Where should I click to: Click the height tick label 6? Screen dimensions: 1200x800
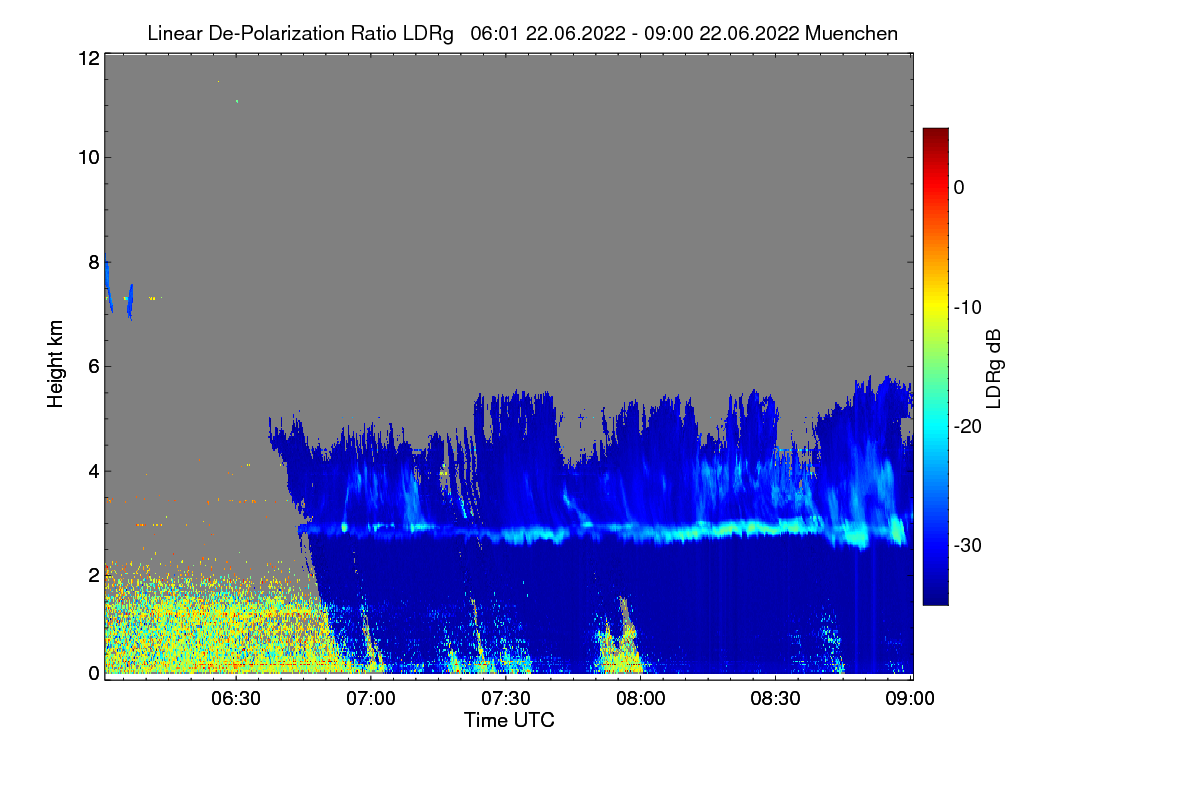(92, 366)
